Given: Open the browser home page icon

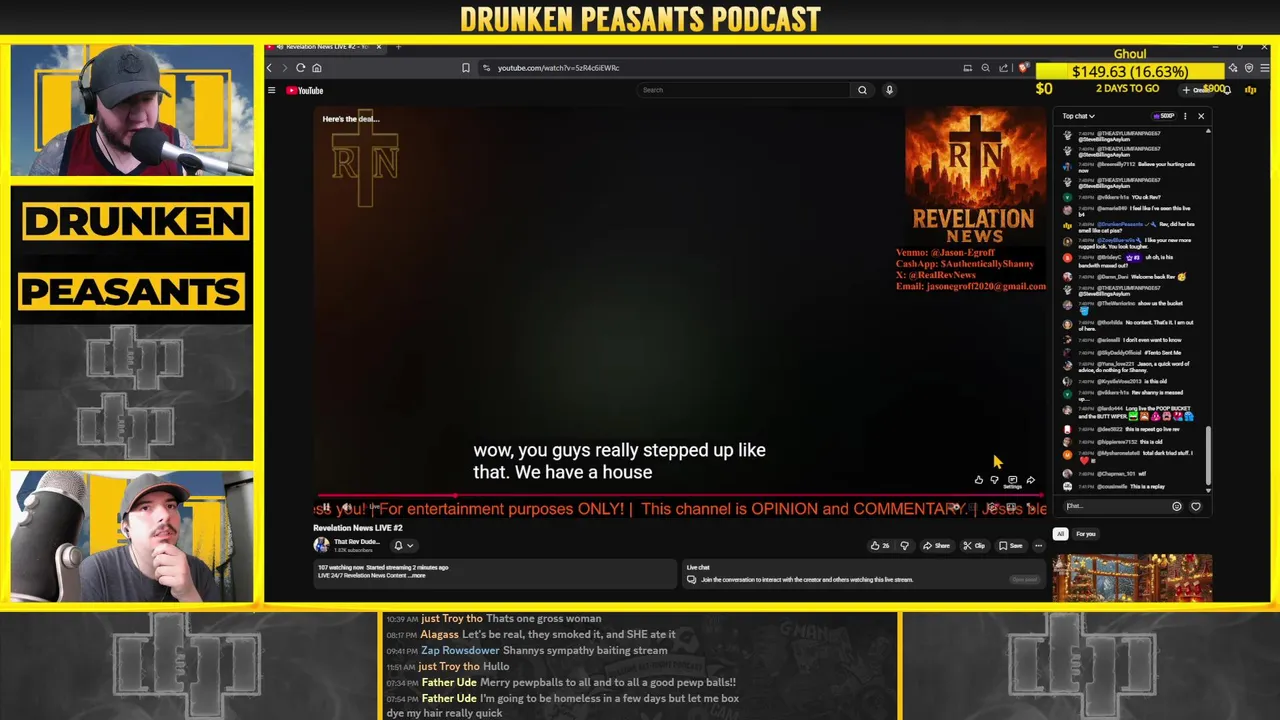Looking at the screenshot, I should pos(317,68).
